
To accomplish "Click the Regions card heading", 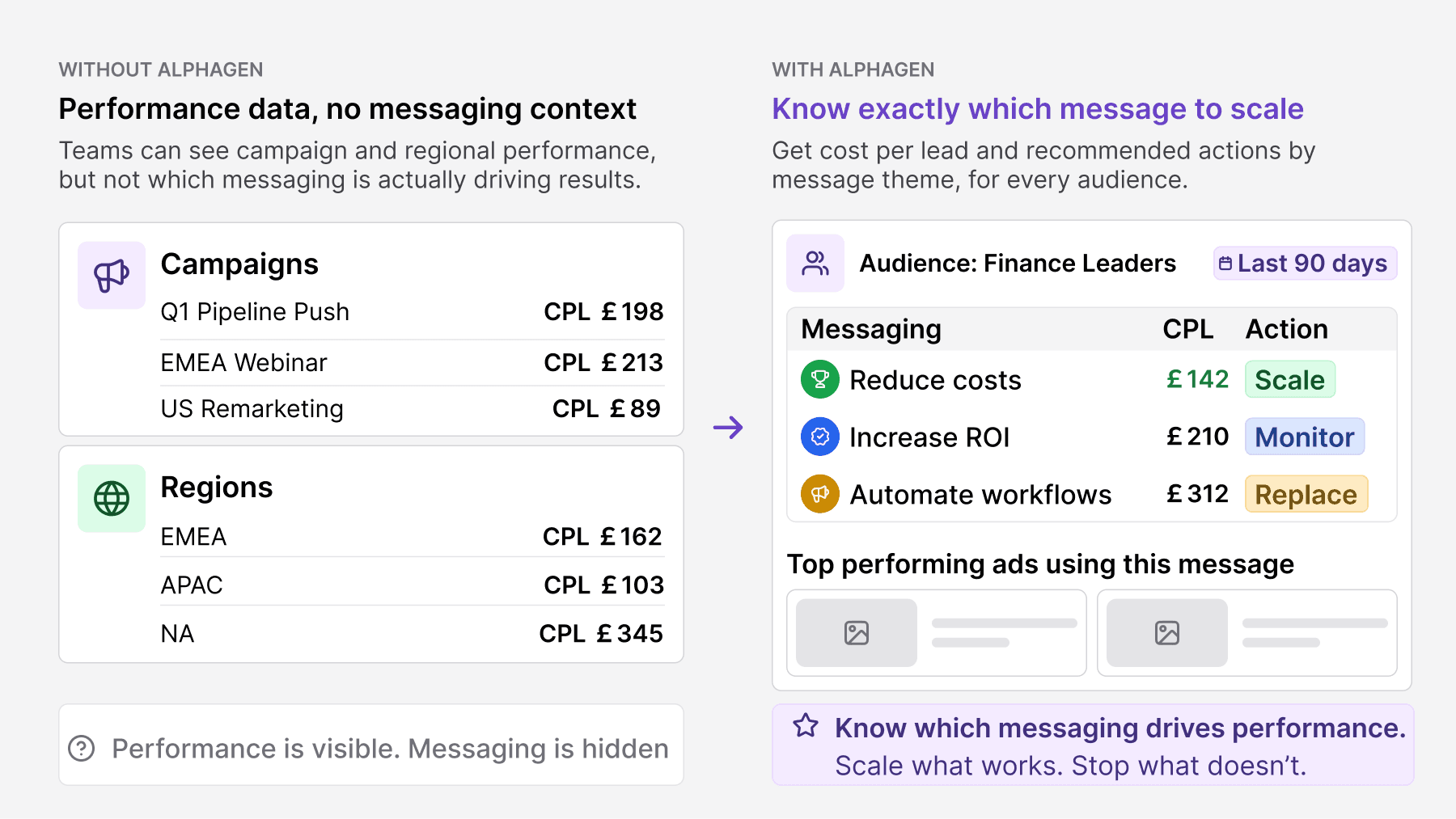I will 217,488.
